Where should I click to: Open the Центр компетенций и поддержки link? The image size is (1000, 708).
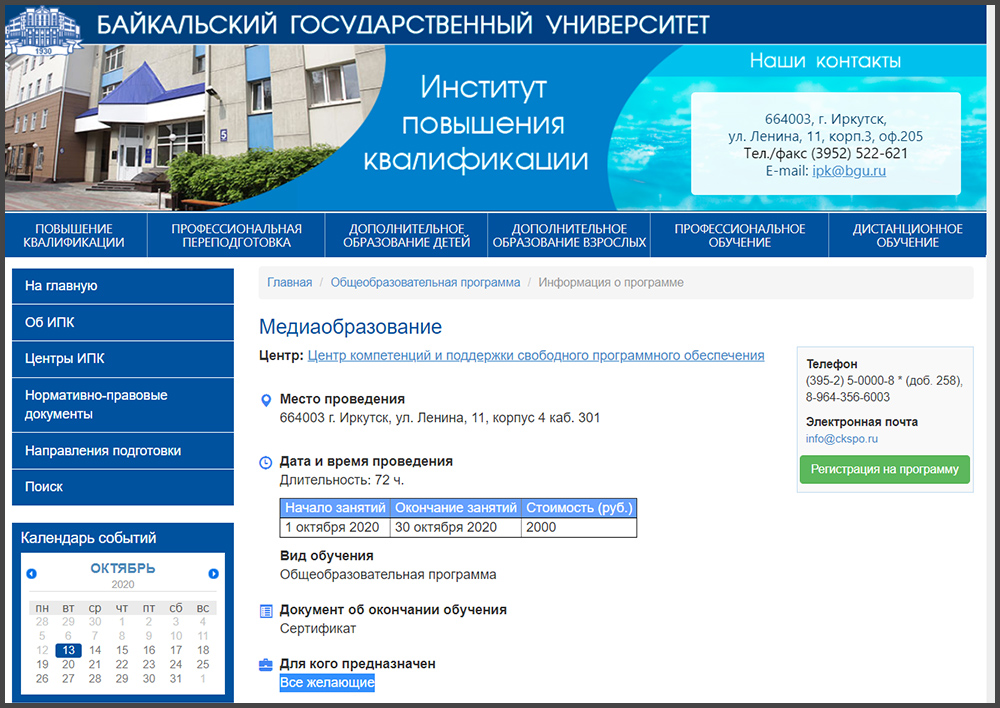[x=536, y=355]
